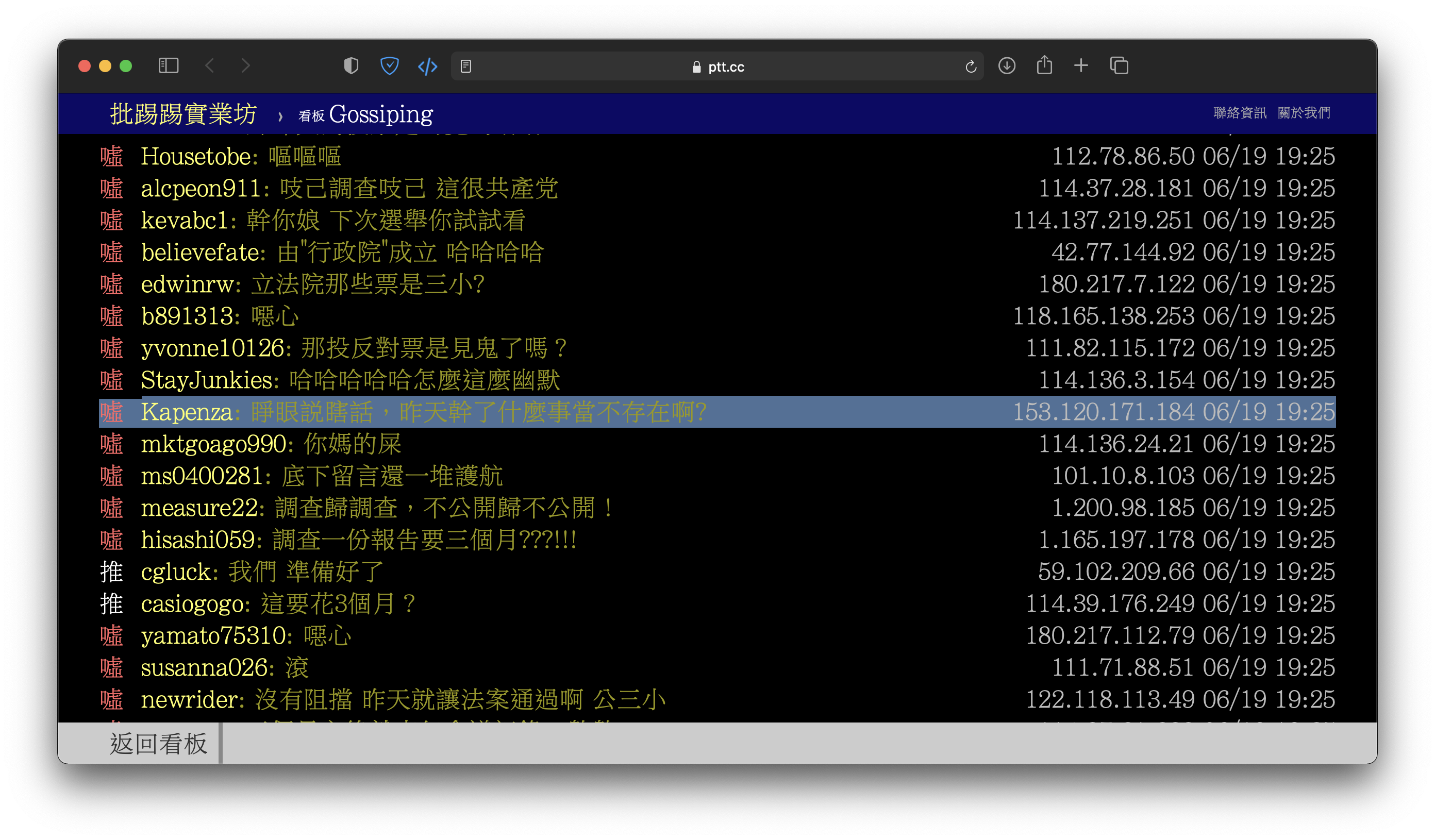Reload the page with the refresh icon
The height and width of the screenshot is (840, 1435).
click(971, 66)
